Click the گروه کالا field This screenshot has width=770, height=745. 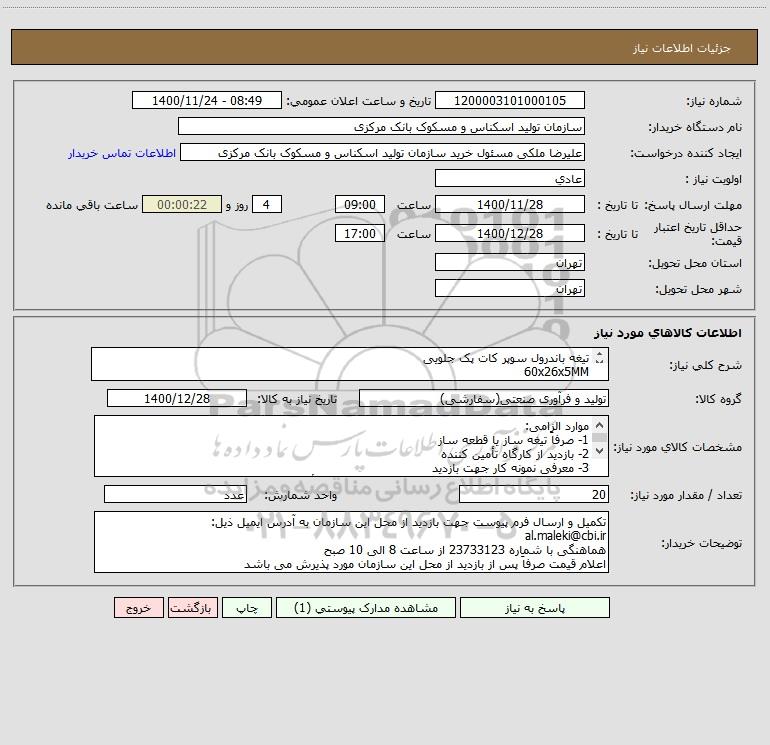pos(484,398)
